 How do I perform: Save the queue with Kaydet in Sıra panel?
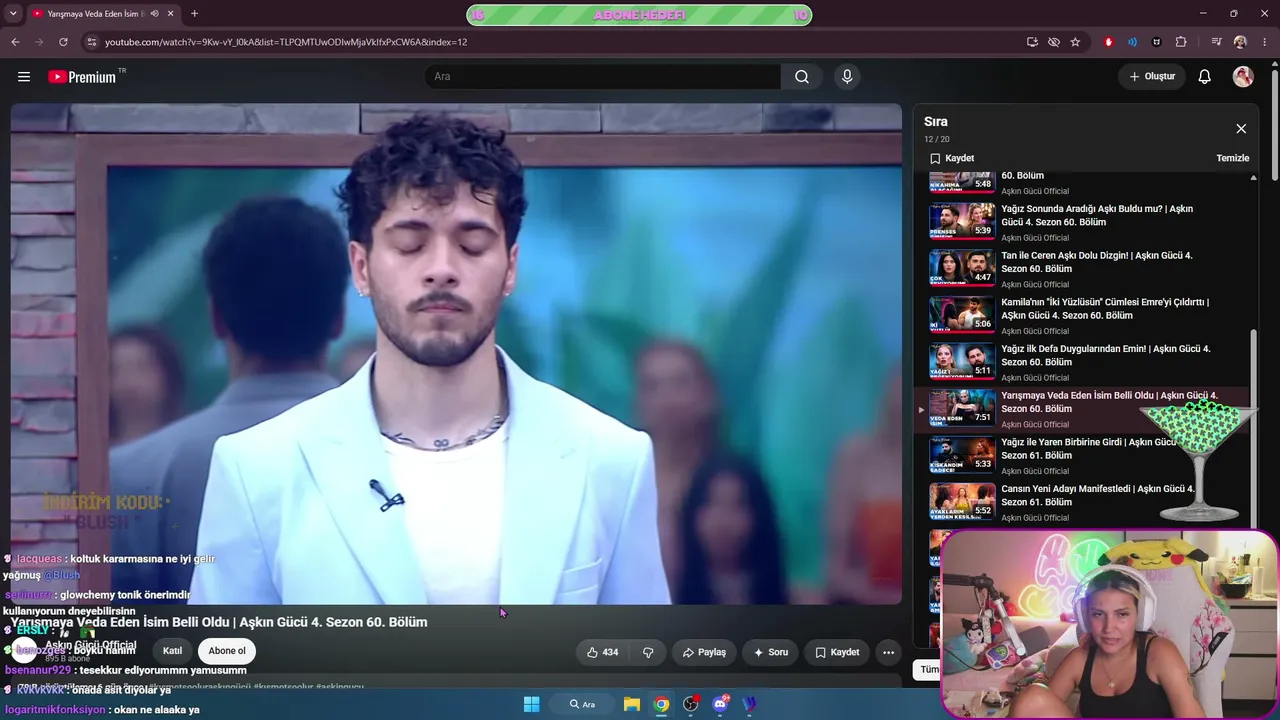click(952, 158)
